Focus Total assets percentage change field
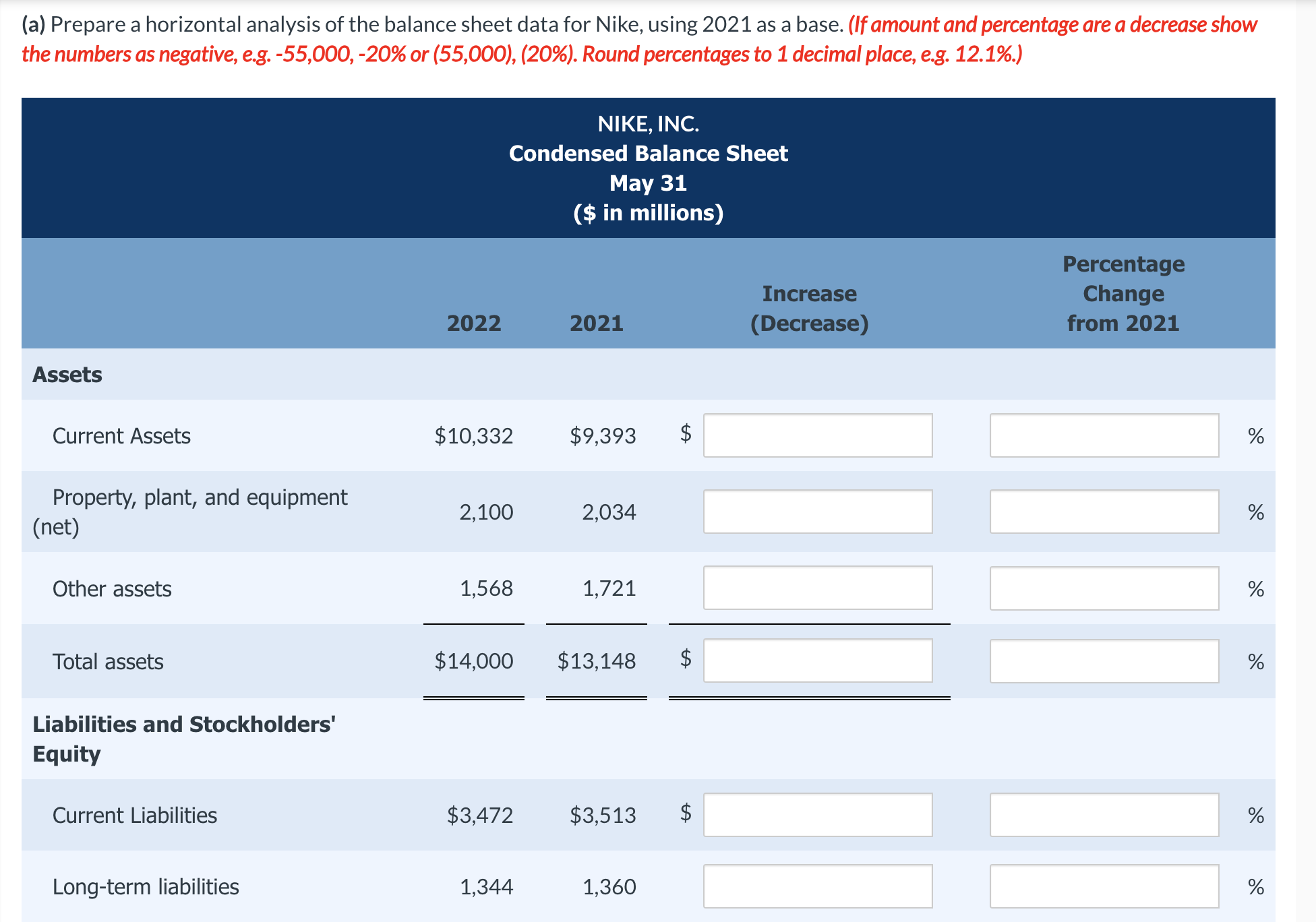The image size is (1316, 922). 1104,660
